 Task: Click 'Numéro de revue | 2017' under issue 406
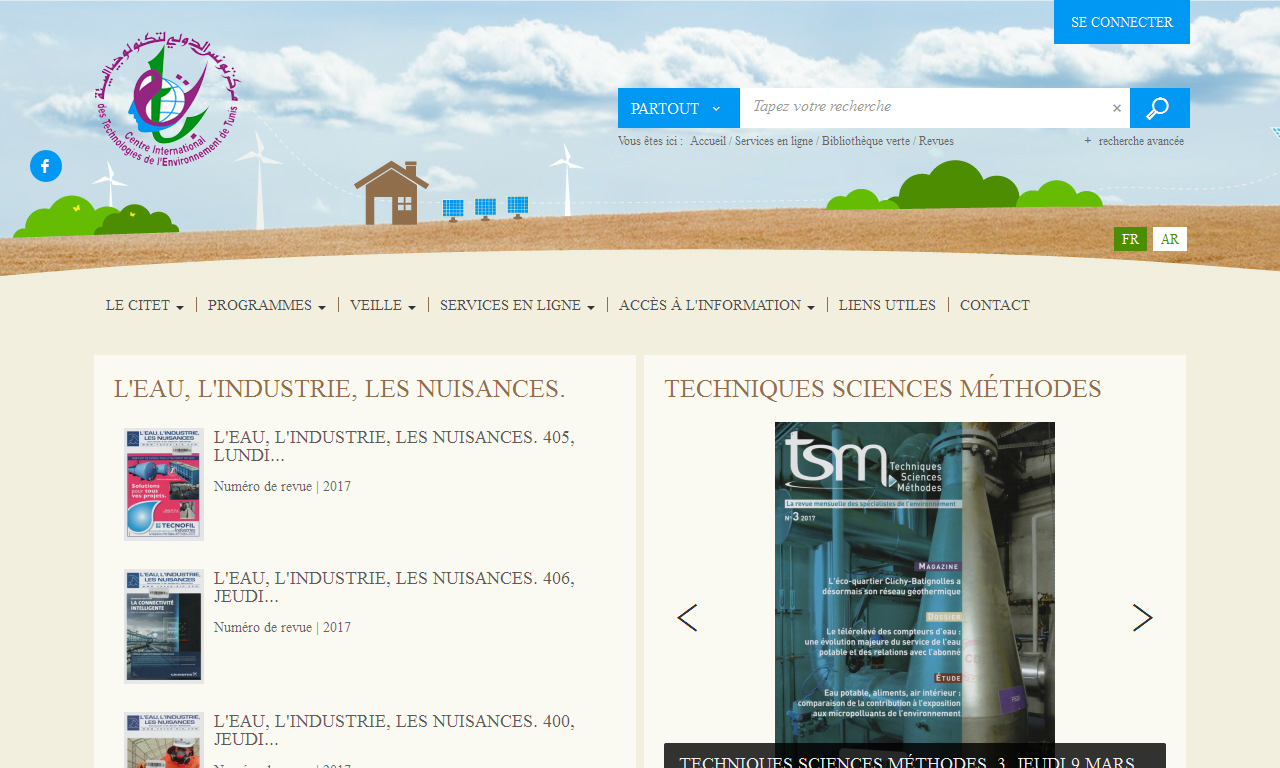pos(282,628)
